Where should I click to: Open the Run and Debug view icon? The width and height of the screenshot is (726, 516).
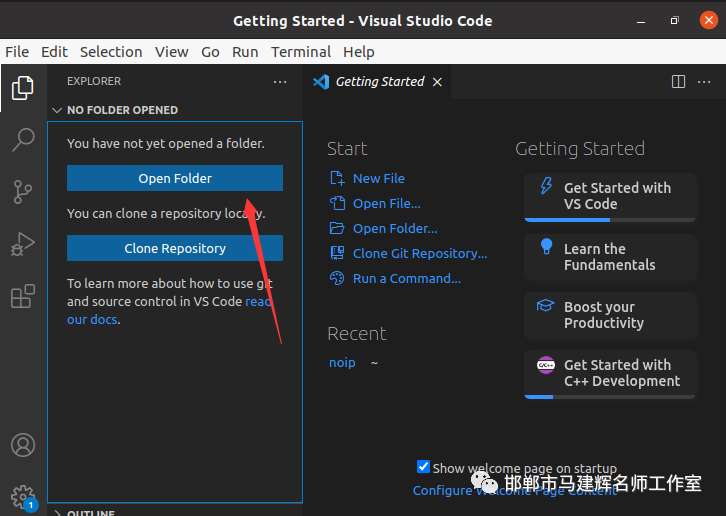coord(23,244)
